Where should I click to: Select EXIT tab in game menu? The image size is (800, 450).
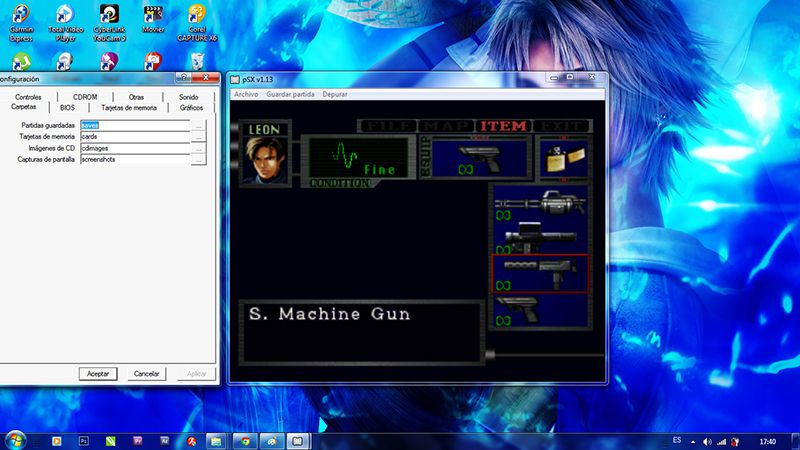tap(560, 126)
